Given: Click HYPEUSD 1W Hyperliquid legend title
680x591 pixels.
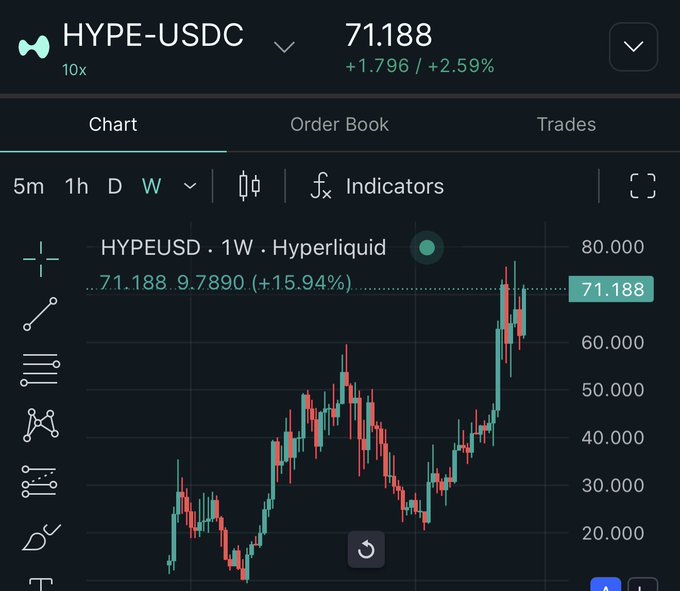Looking at the screenshot, I should pos(243,248).
